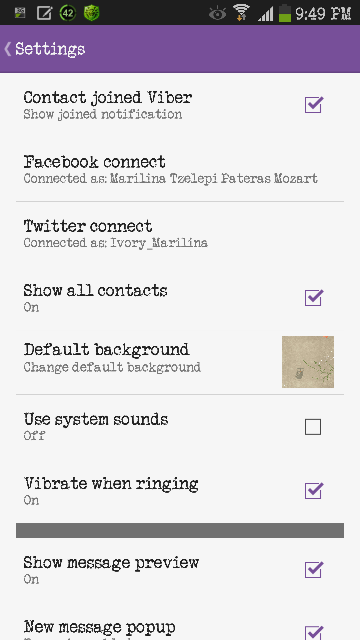Toggle Vibrate when ringing checkbox
This screenshot has width=360, height=640.
[x=313, y=491]
